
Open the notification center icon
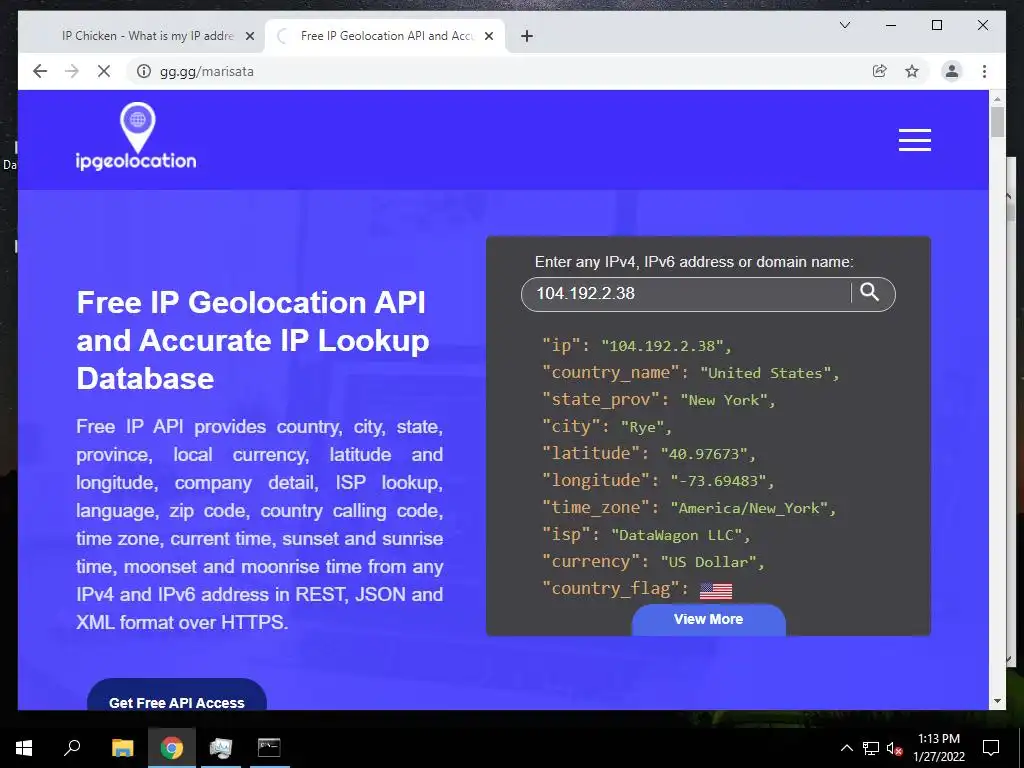pos(991,748)
